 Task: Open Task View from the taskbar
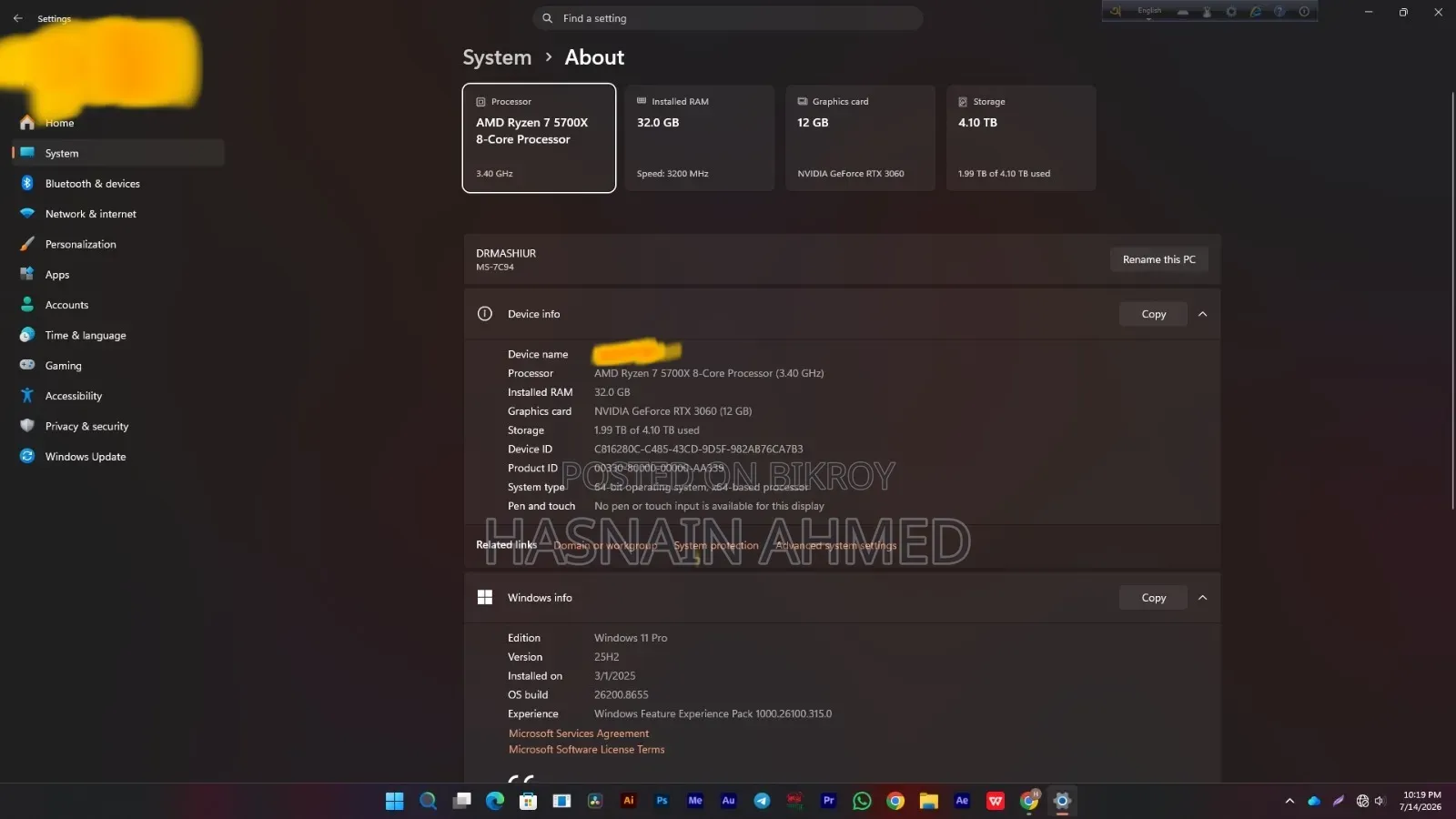(x=461, y=801)
